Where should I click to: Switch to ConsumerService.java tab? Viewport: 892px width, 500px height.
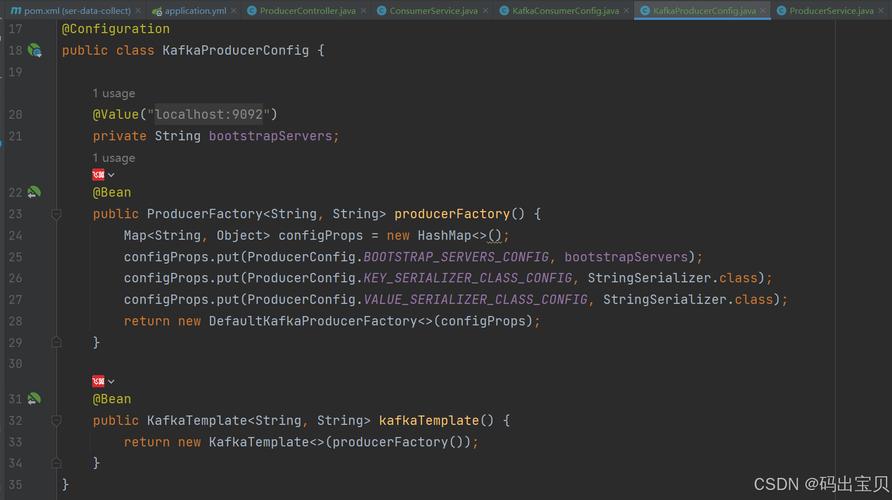tap(433, 11)
